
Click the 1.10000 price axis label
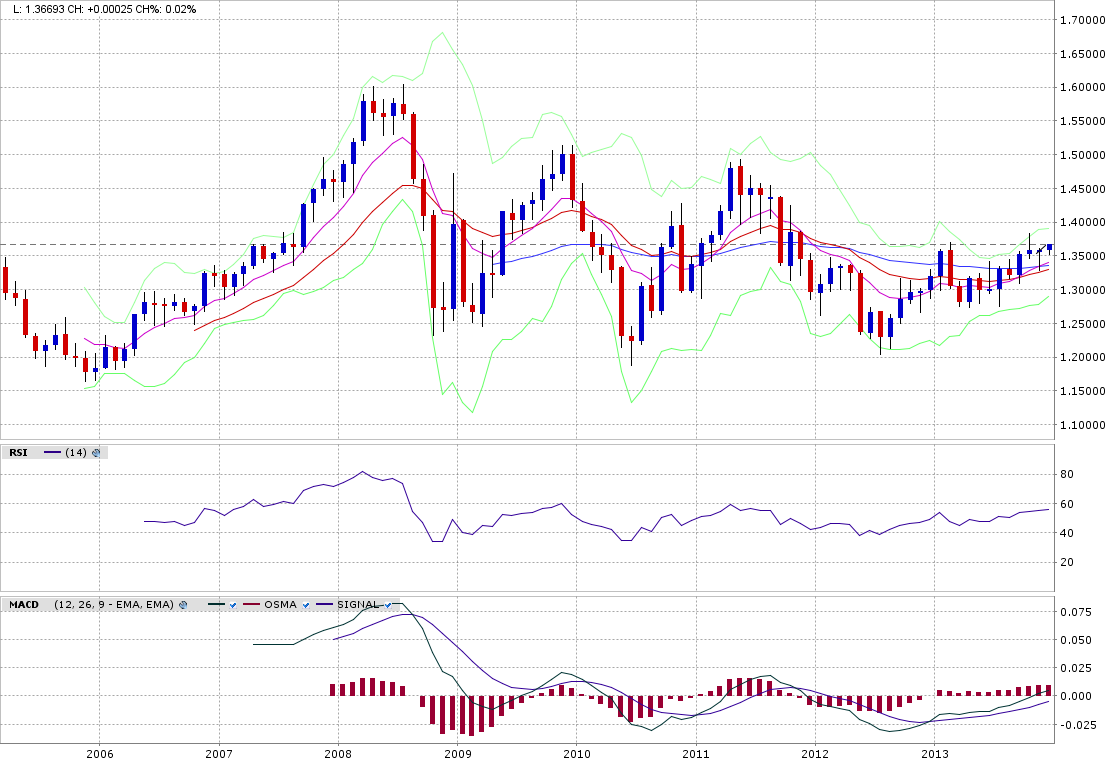click(x=1083, y=425)
